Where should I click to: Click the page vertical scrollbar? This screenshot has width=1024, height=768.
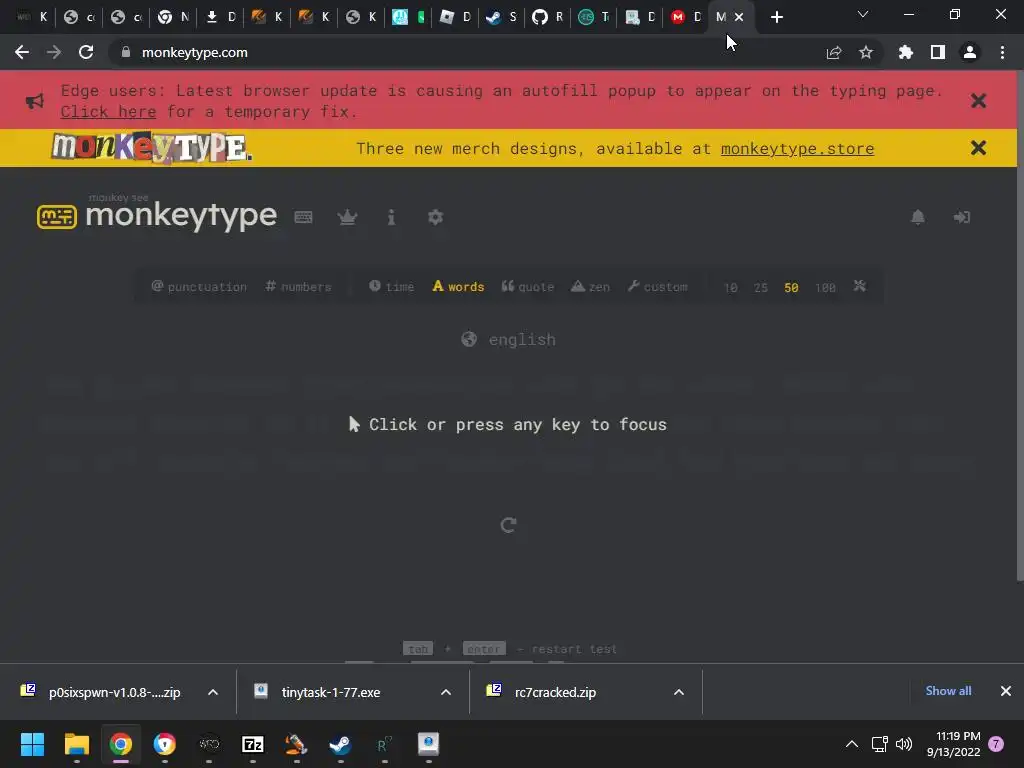coord(1020,325)
